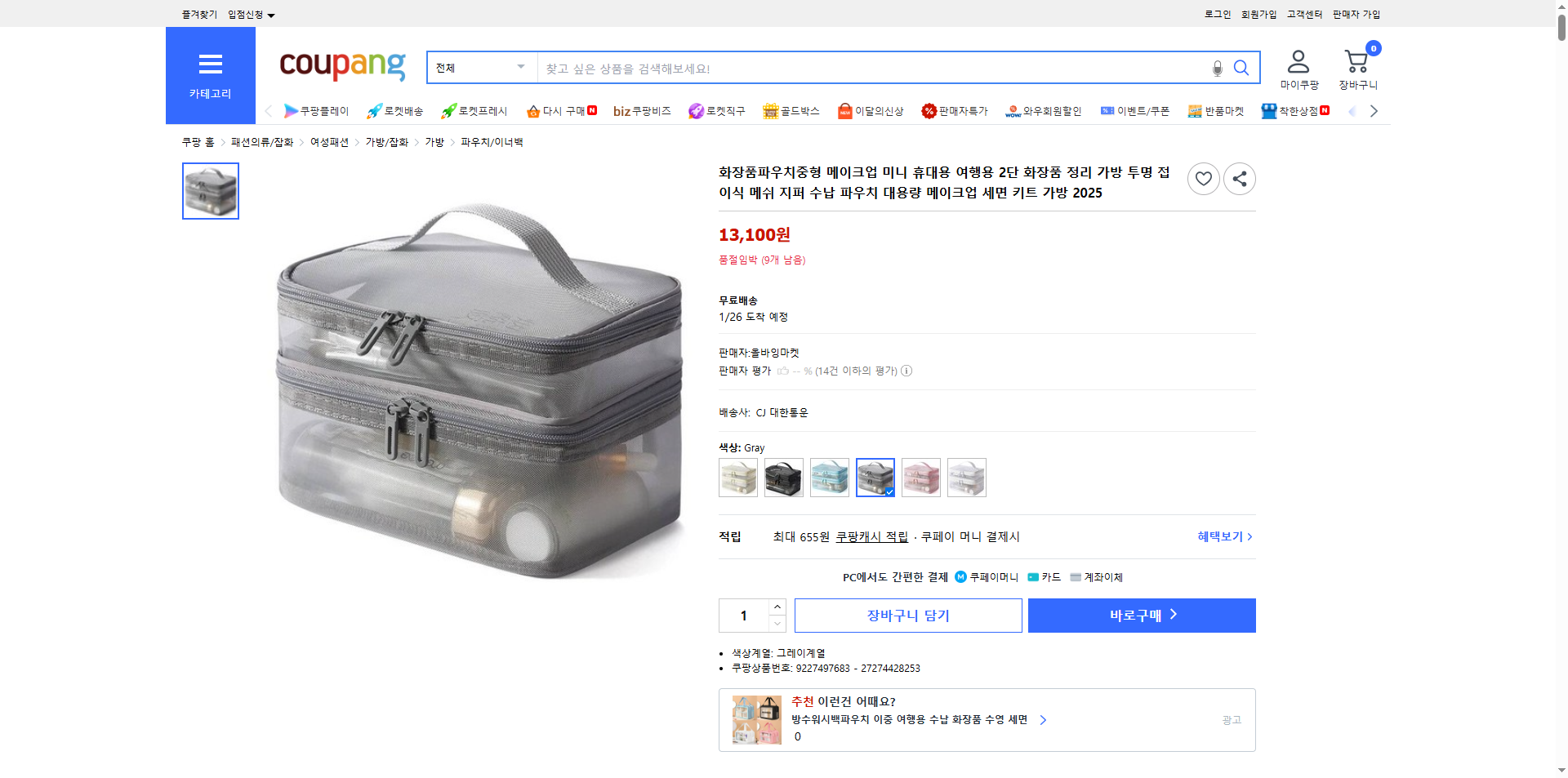
Task: Select the blue bag color variant
Action: click(829, 478)
